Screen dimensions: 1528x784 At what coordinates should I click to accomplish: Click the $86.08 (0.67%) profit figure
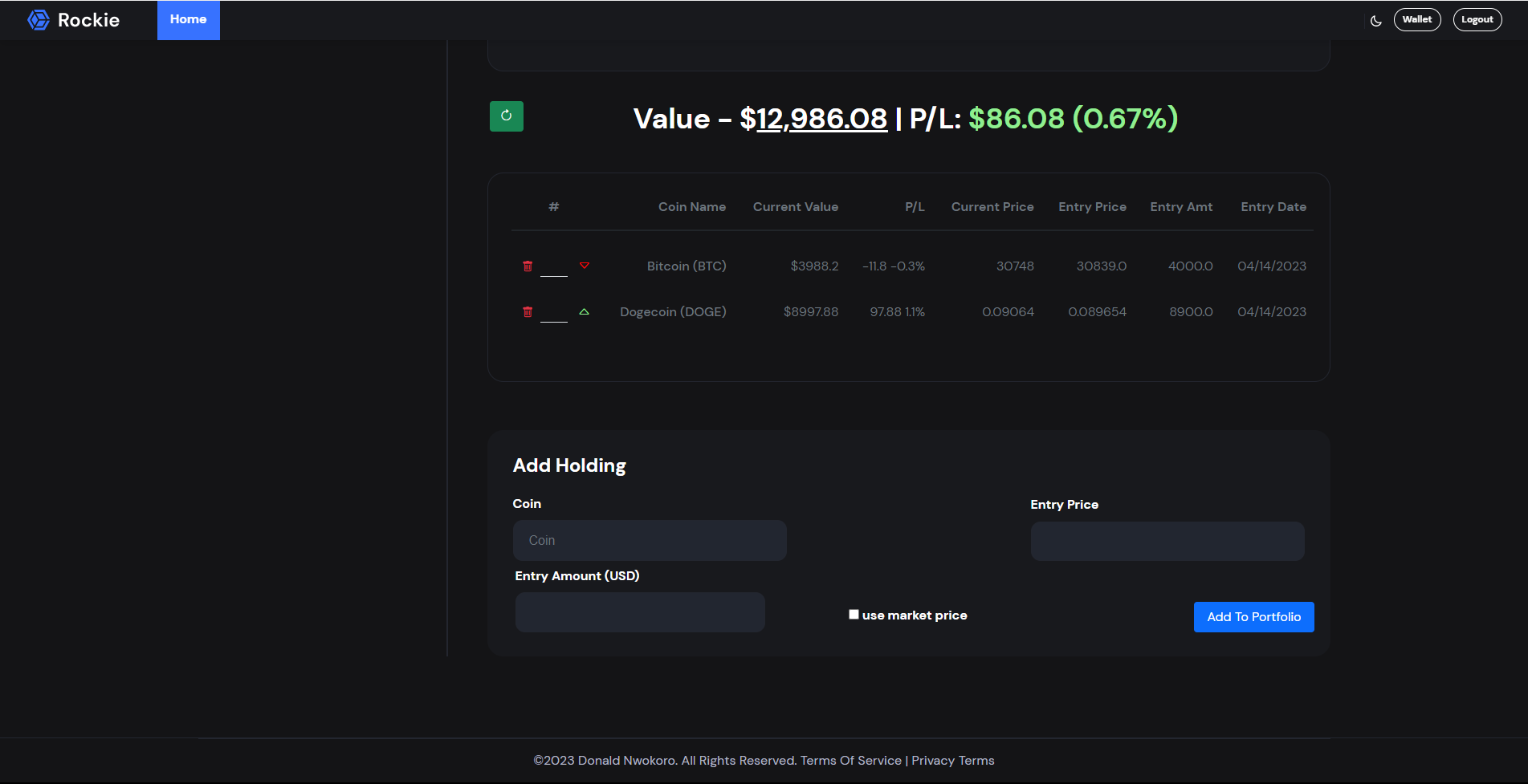point(1074,119)
